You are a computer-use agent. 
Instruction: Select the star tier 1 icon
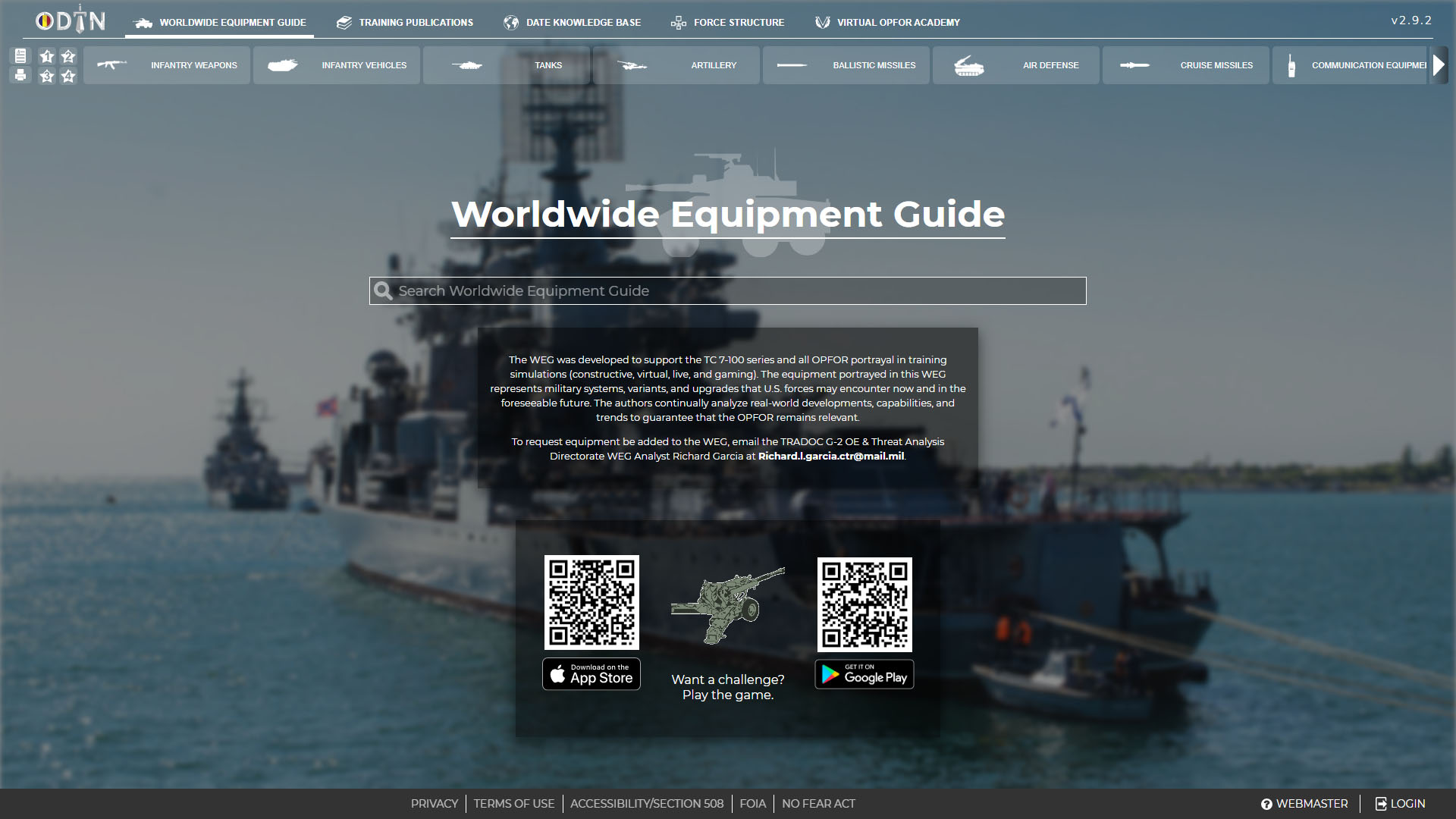(x=47, y=56)
